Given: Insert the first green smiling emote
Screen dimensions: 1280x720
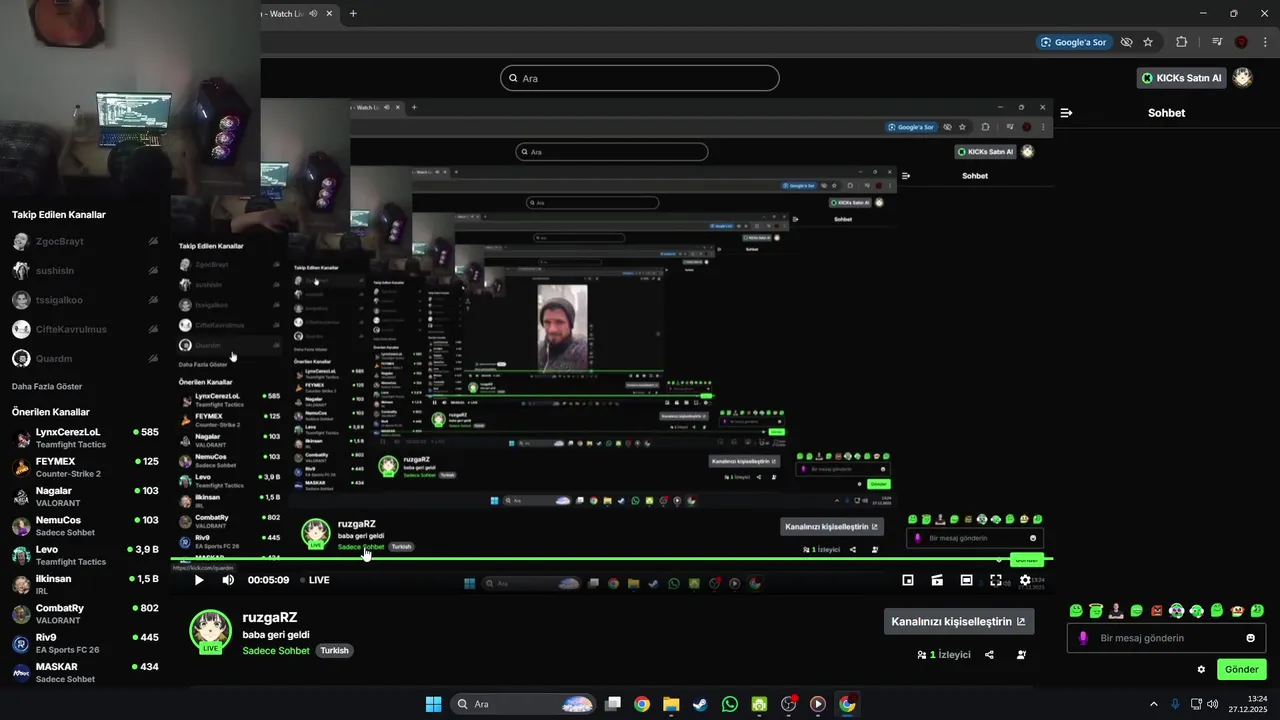Looking at the screenshot, I should (1076, 610).
